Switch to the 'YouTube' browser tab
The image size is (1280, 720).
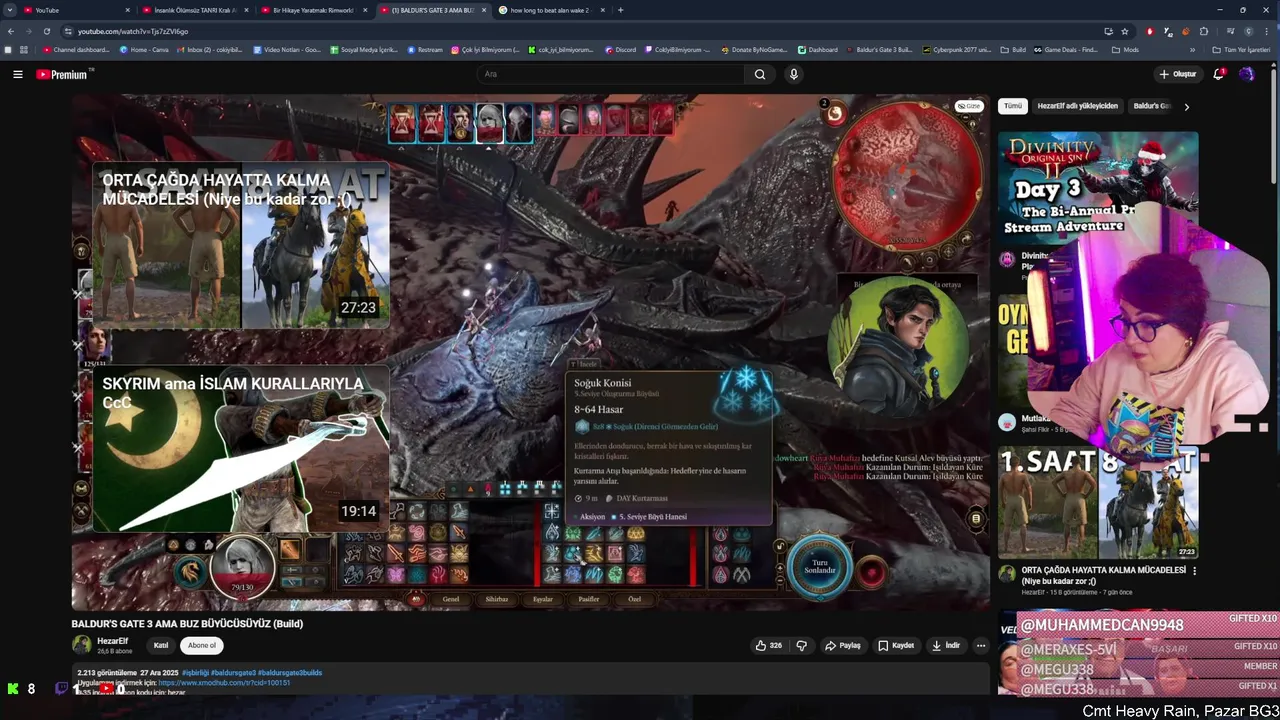coord(76,10)
